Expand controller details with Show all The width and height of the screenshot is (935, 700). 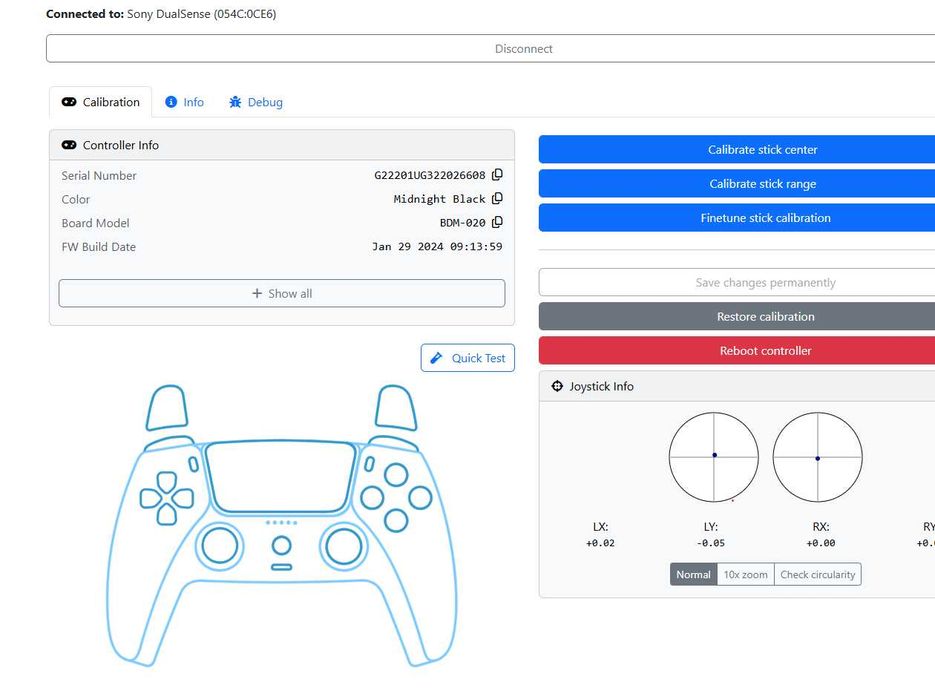[x=281, y=293]
